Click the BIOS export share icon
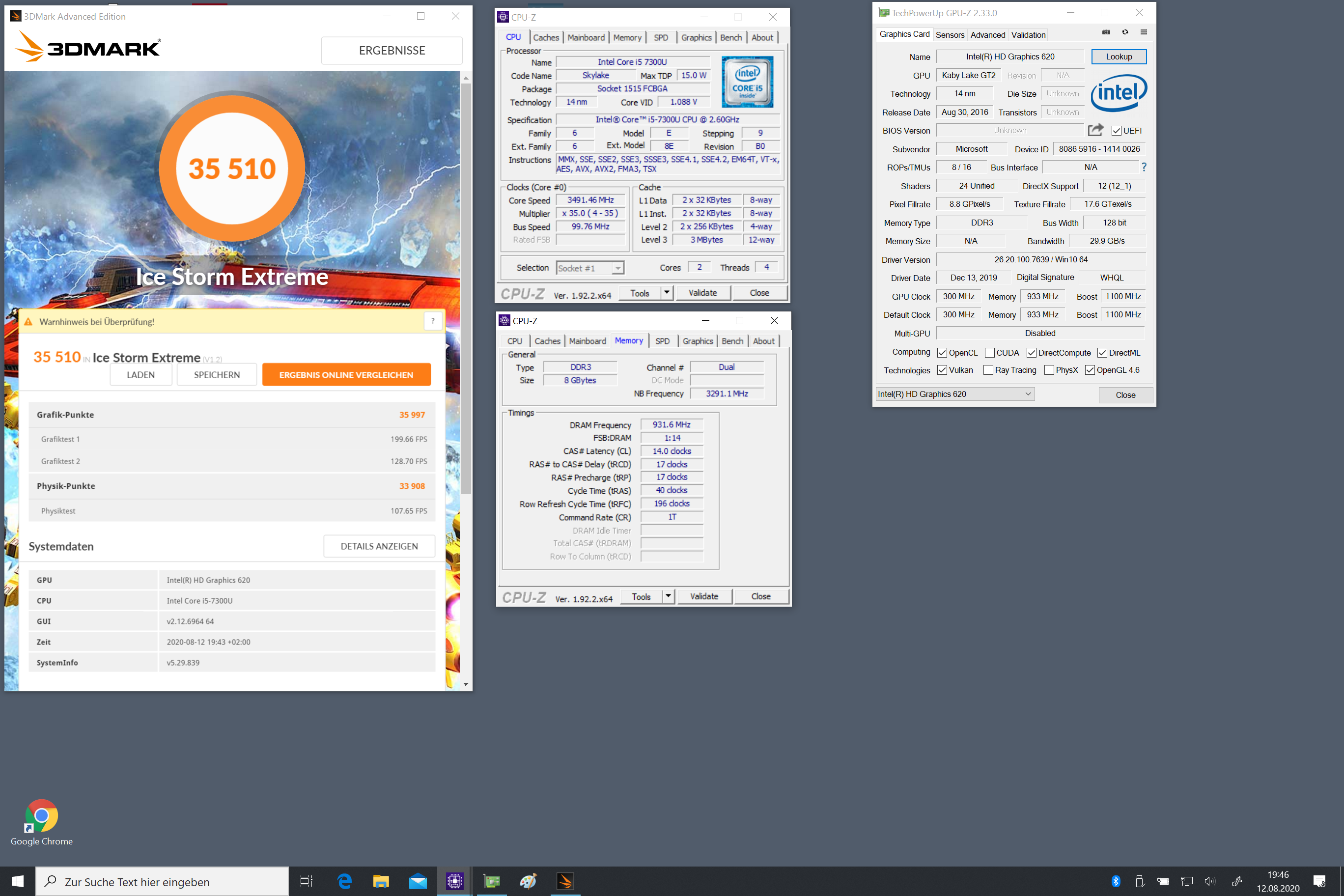This screenshot has height=896, width=1344. coord(1095,130)
